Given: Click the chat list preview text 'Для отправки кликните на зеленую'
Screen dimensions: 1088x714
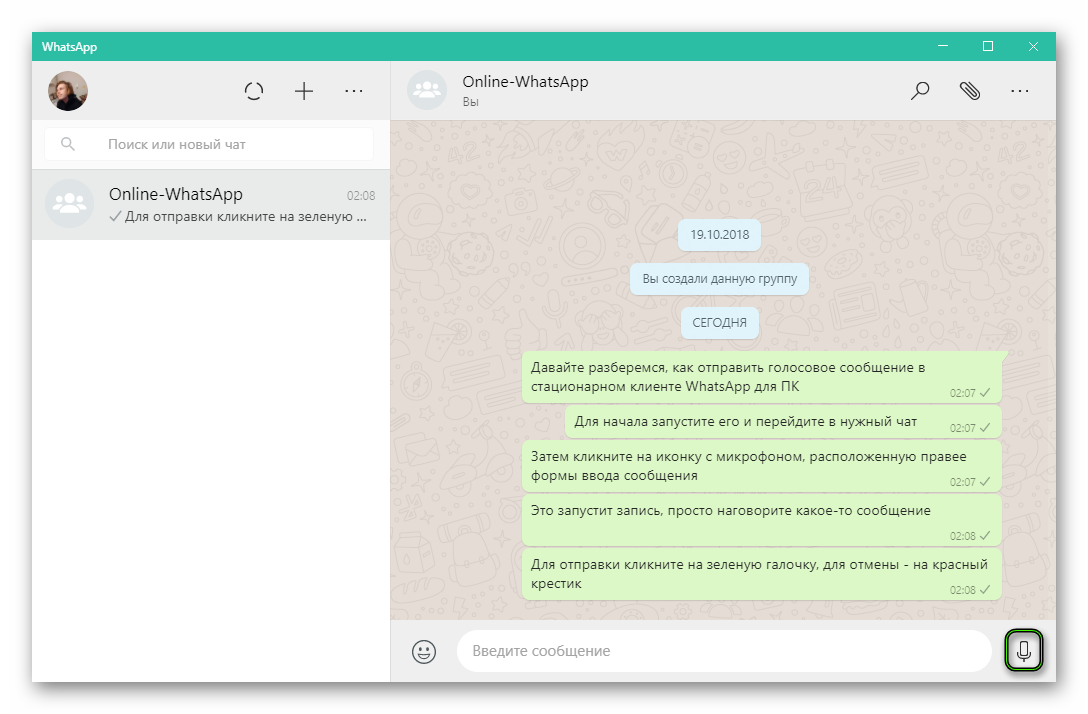Looking at the screenshot, I should (245, 216).
